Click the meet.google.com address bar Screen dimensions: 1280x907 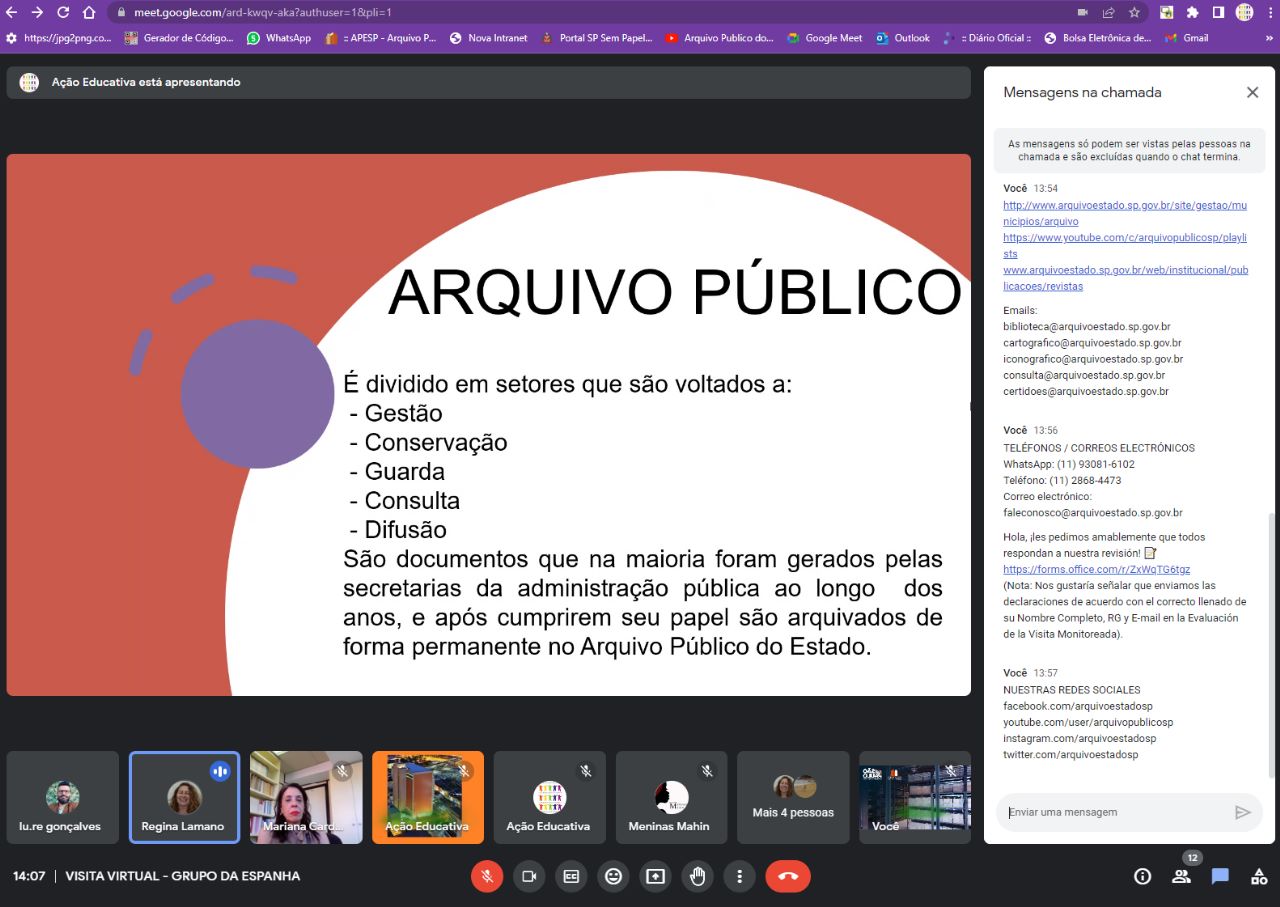[x=590, y=13]
